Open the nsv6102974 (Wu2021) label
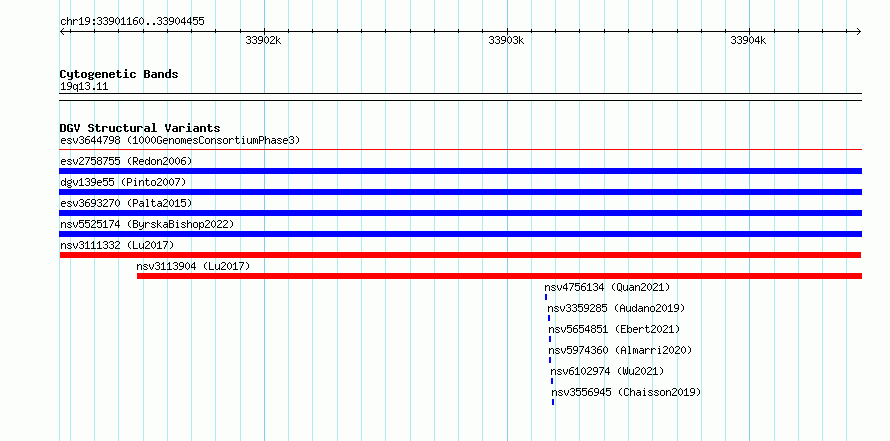 pos(607,371)
